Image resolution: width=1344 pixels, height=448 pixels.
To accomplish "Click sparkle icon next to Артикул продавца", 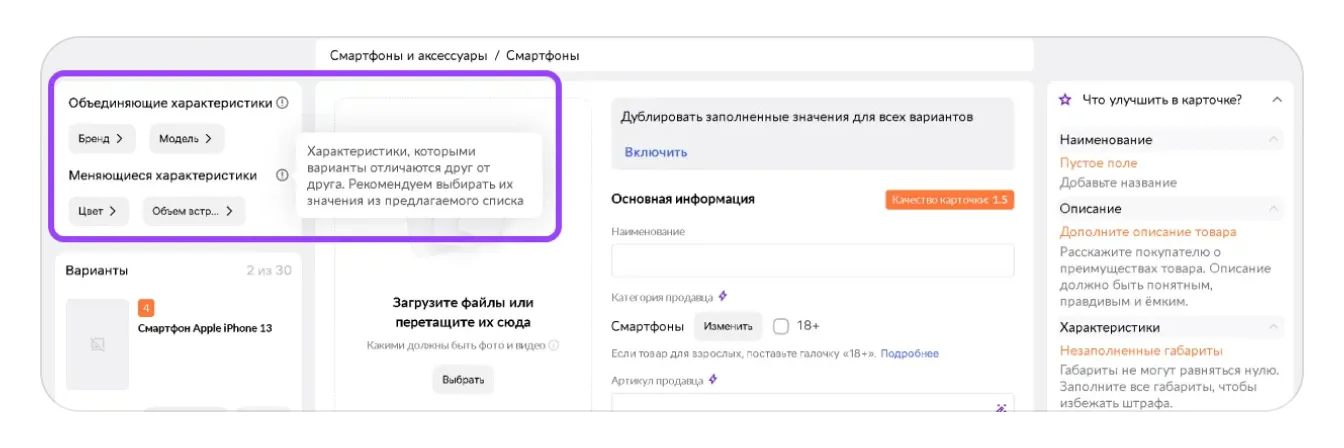I will [x=711, y=380].
